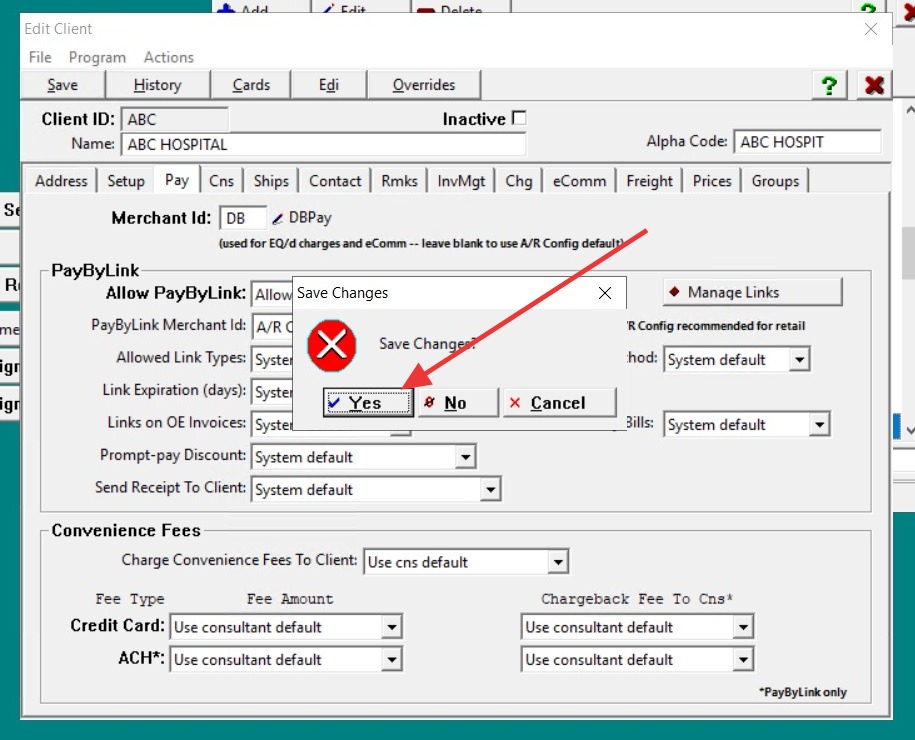Open the Program menu
Viewport: 915px width, 740px height.
[x=97, y=57]
